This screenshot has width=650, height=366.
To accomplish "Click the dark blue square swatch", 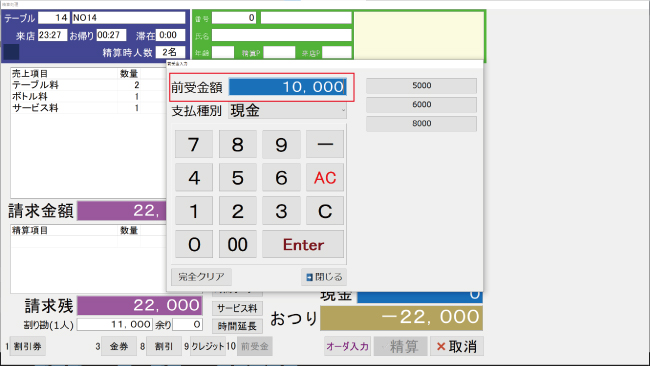I will coord(11,53).
